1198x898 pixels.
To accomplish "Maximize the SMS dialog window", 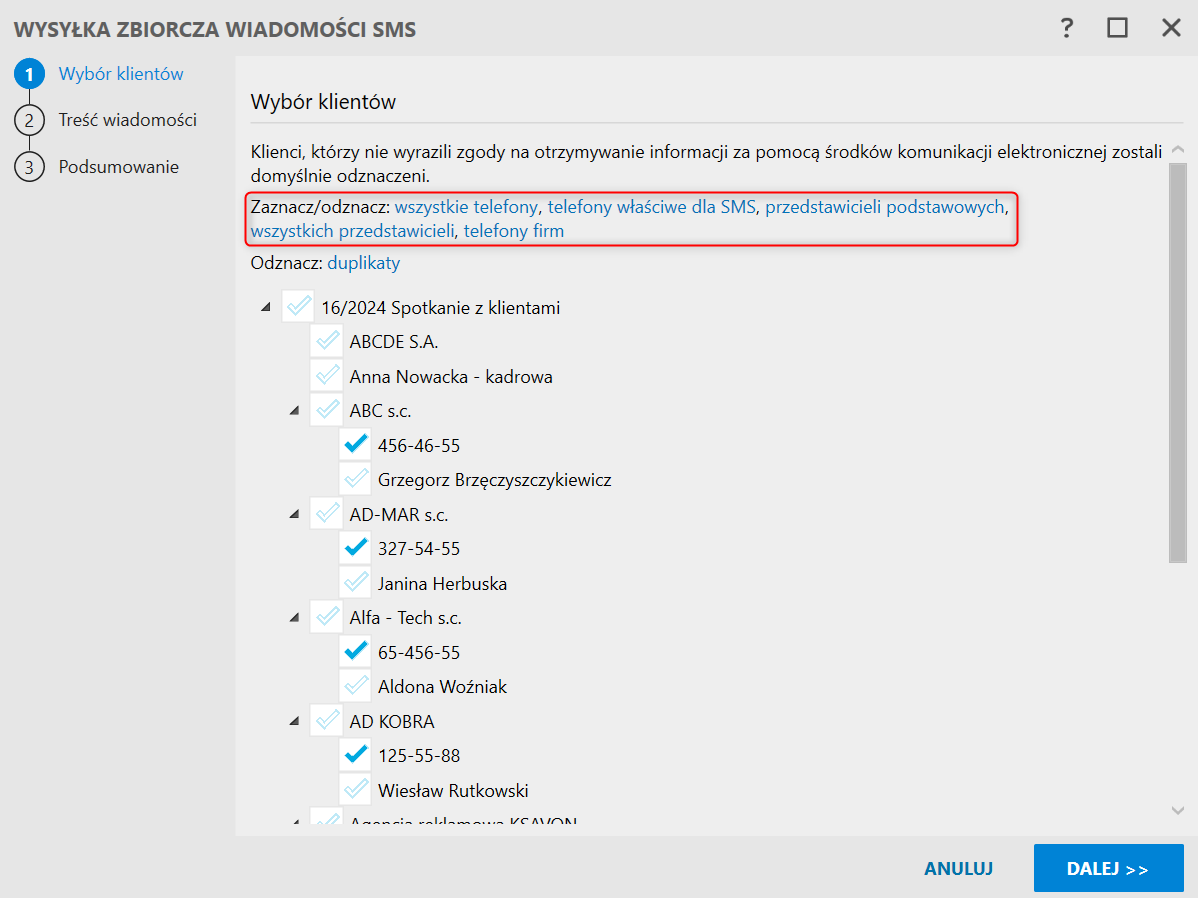I will point(1117,28).
